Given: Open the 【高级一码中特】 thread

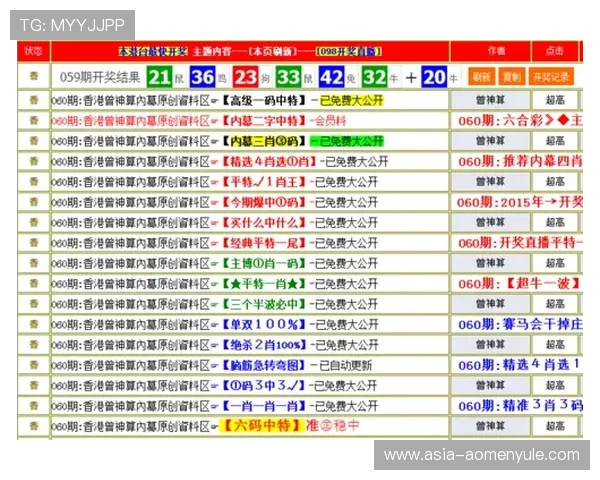Looking at the screenshot, I should coord(217,101).
